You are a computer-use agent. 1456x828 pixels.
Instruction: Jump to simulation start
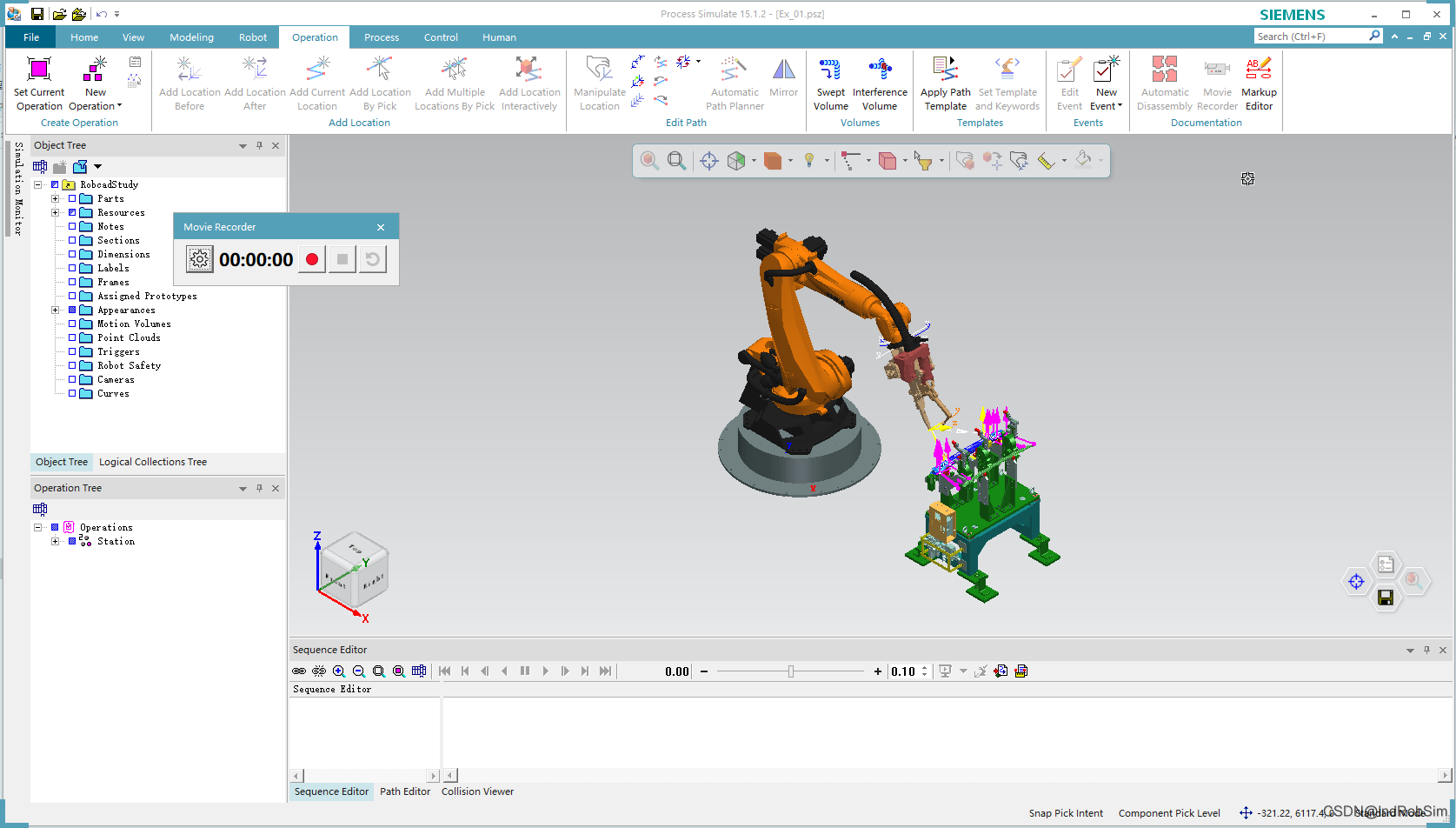445,671
